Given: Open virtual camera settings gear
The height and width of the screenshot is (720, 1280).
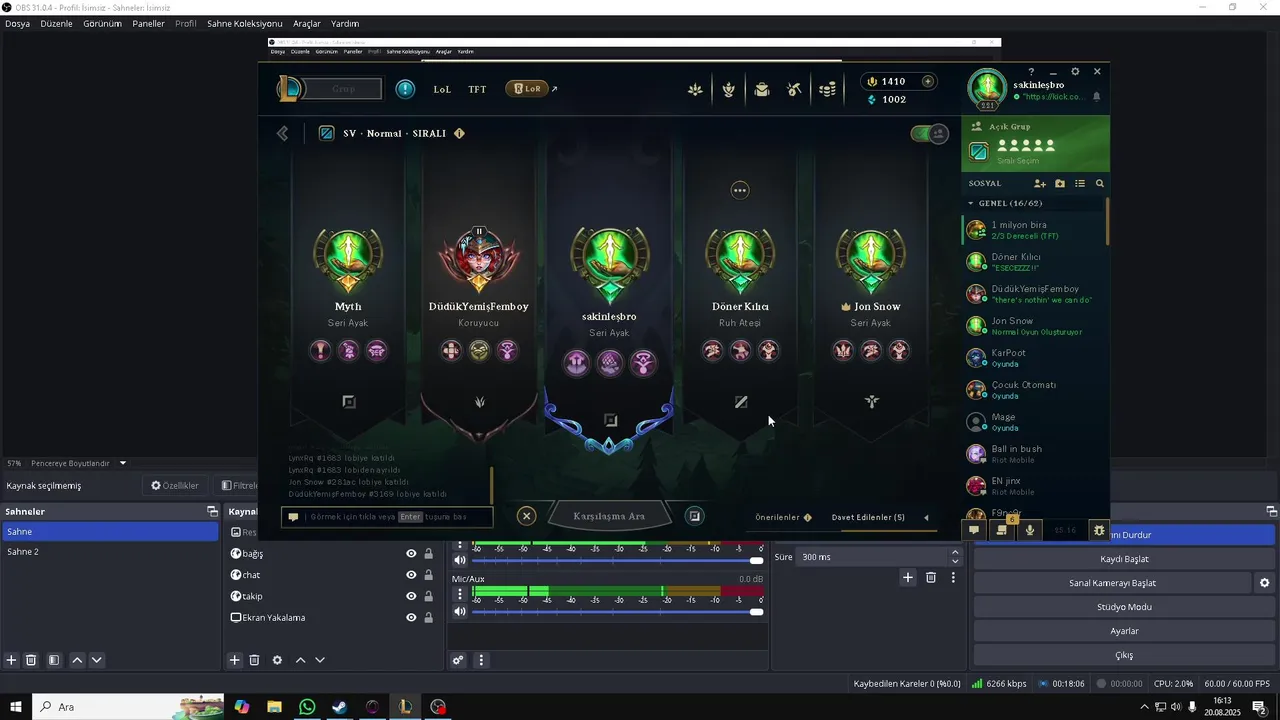Looking at the screenshot, I should (1264, 583).
